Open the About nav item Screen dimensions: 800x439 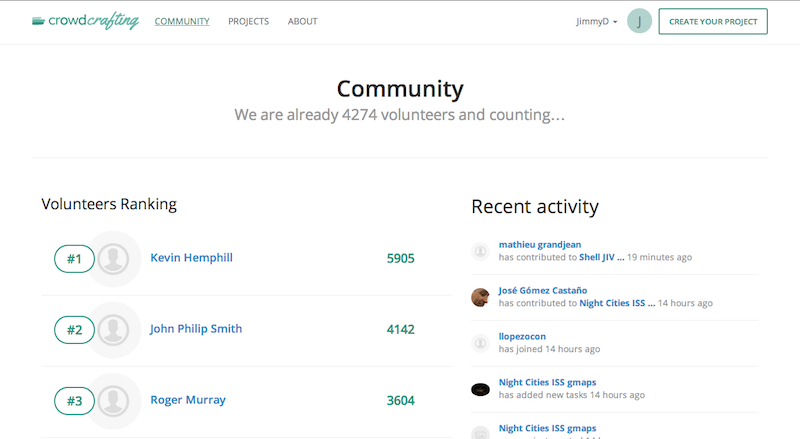303,21
